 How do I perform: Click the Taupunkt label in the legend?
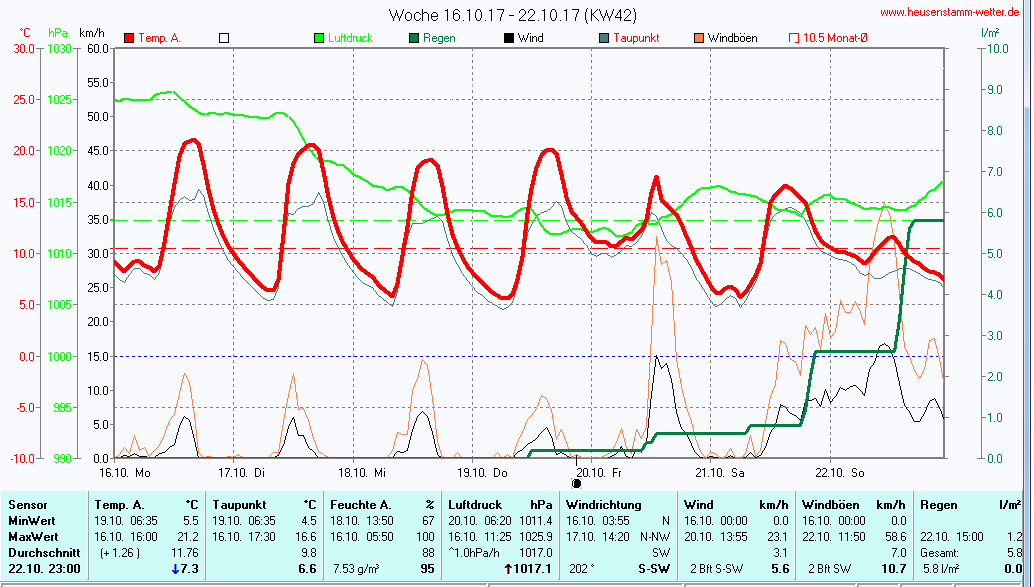636,38
